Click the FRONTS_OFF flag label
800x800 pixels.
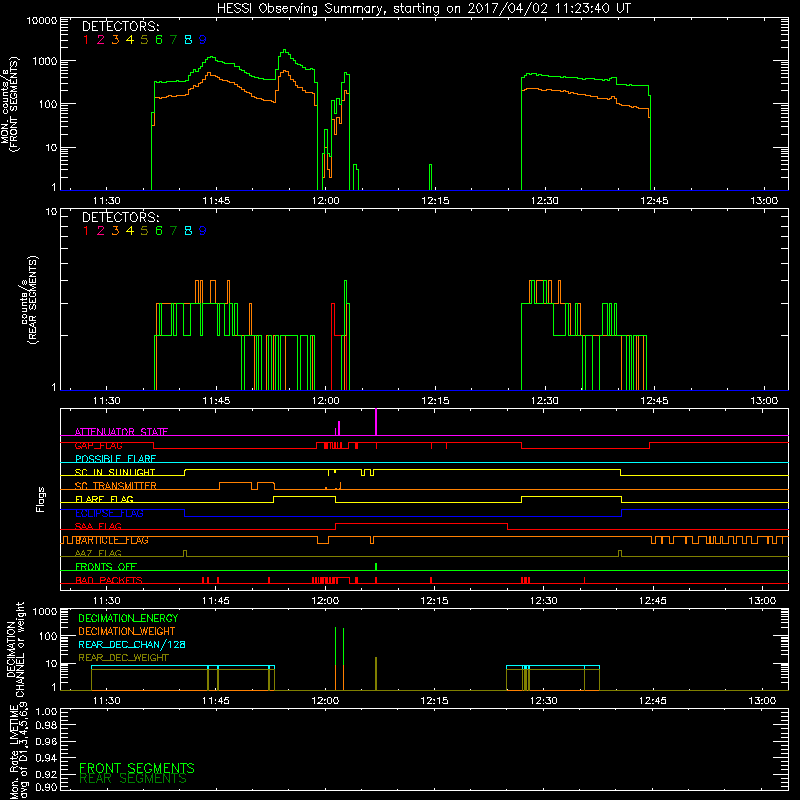(x=106, y=567)
